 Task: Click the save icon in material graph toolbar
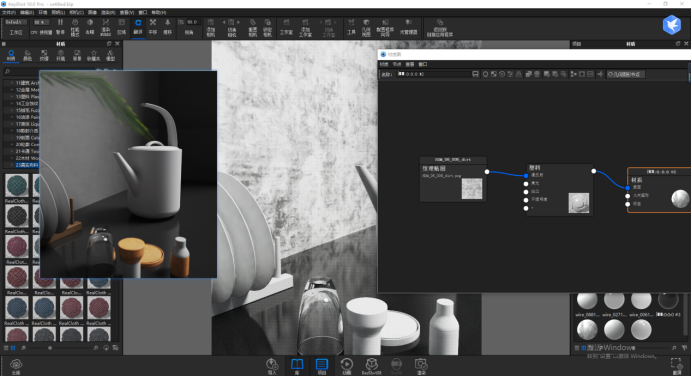(x=475, y=74)
